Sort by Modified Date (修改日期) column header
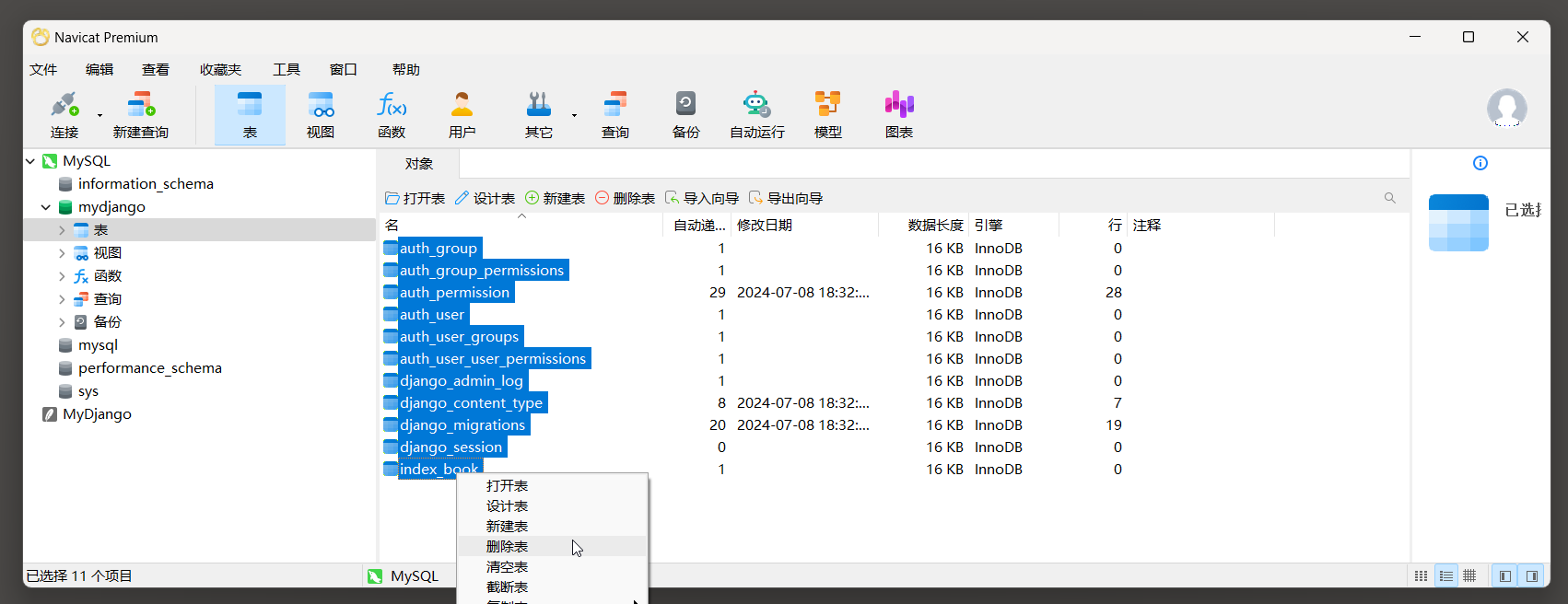The width and height of the screenshot is (1568, 604). click(805, 225)
